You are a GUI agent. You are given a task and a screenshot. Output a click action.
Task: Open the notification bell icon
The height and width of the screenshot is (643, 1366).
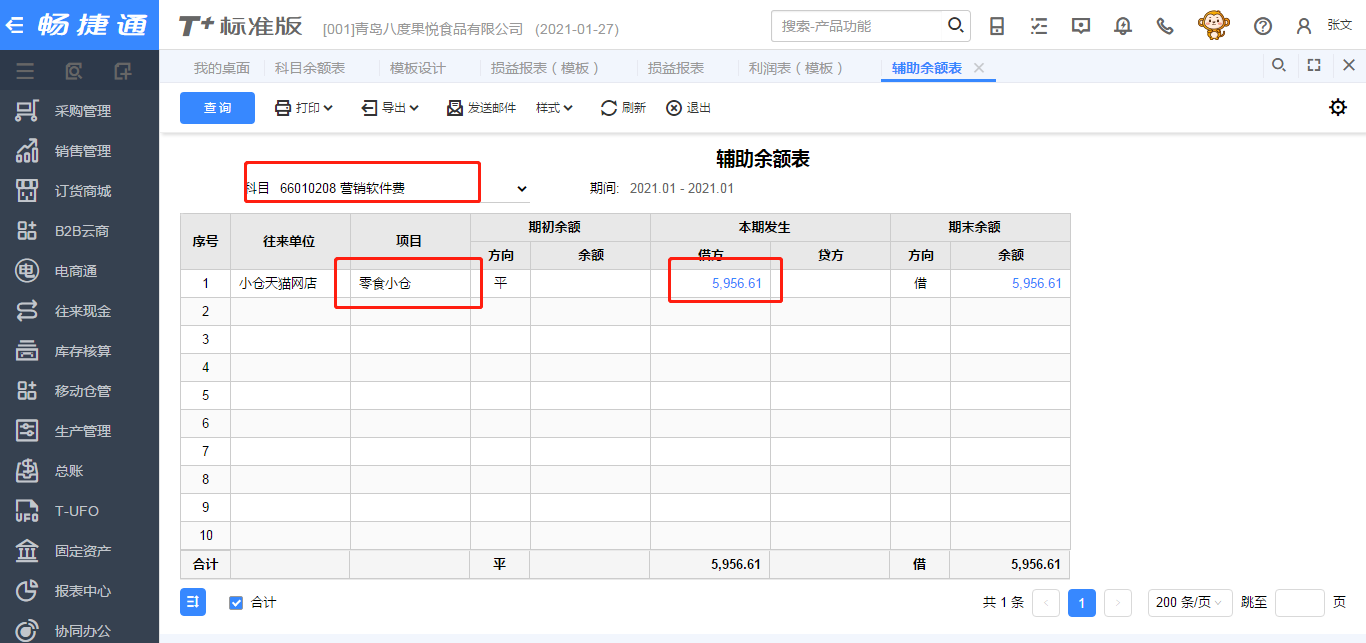1123,26
